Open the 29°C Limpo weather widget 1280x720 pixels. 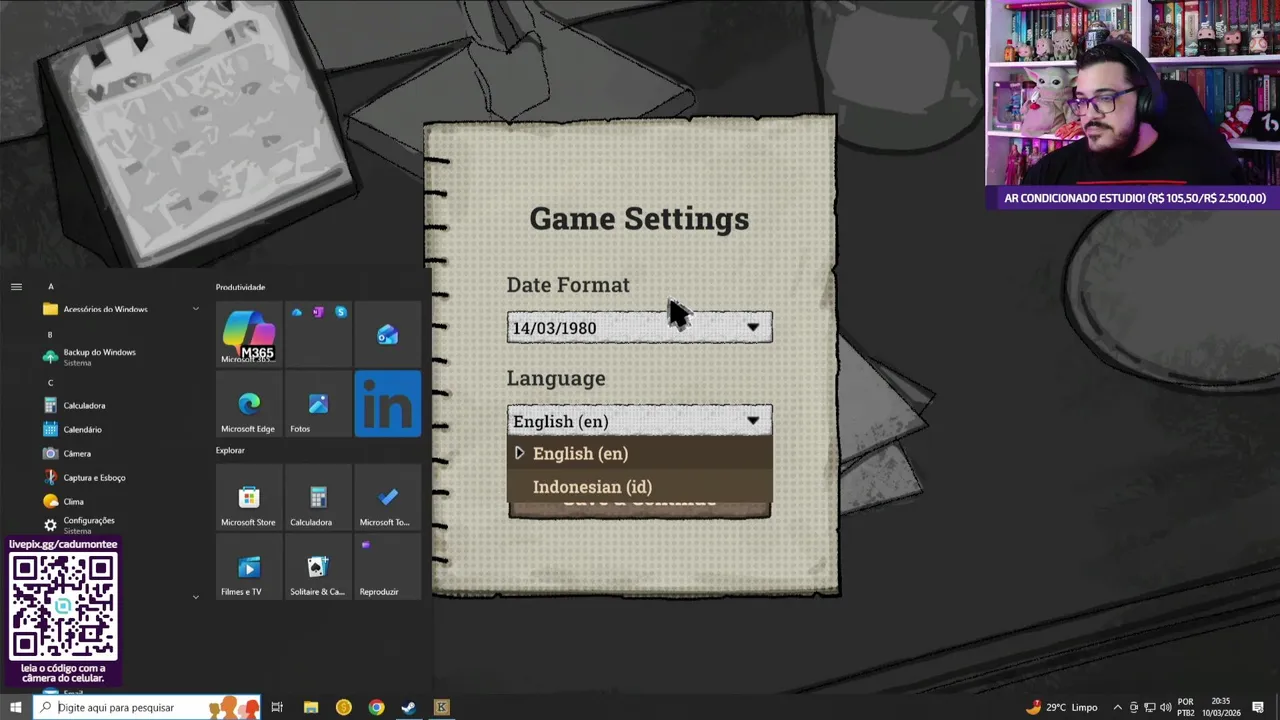pos(1062,707)
